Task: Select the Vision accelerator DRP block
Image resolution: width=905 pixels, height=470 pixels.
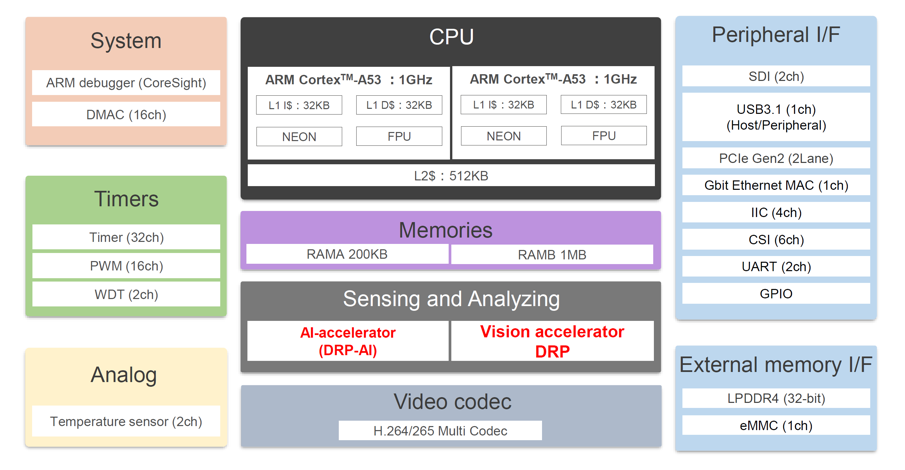Action: pyautogui.click(x=552, y=341)
